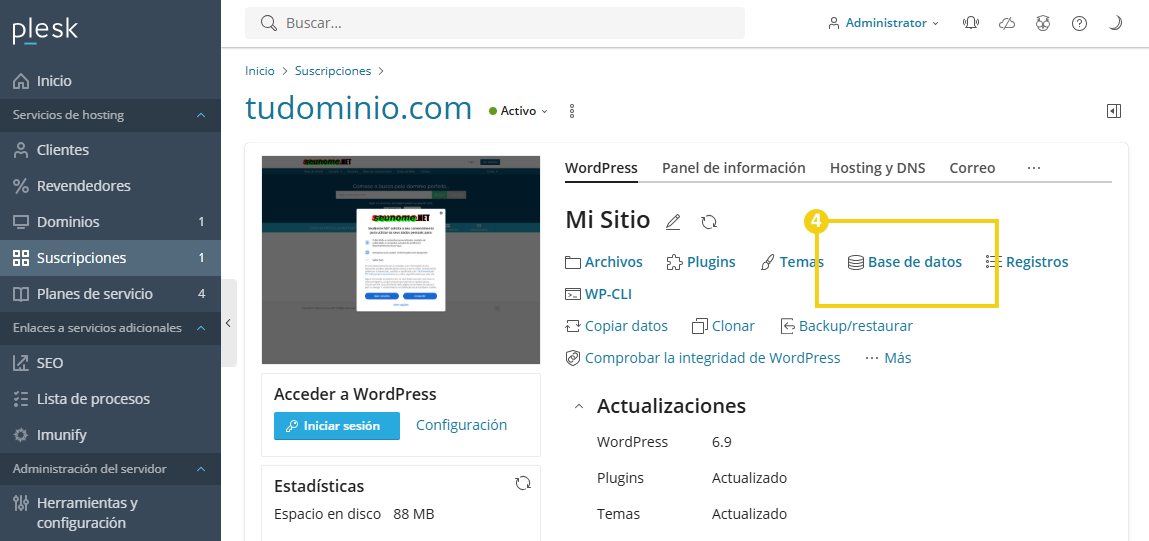The height and width of the screenshot is (541, 1149).
Task: Edit the Mi Sitio name pencil icon
Action: point(673,221)
